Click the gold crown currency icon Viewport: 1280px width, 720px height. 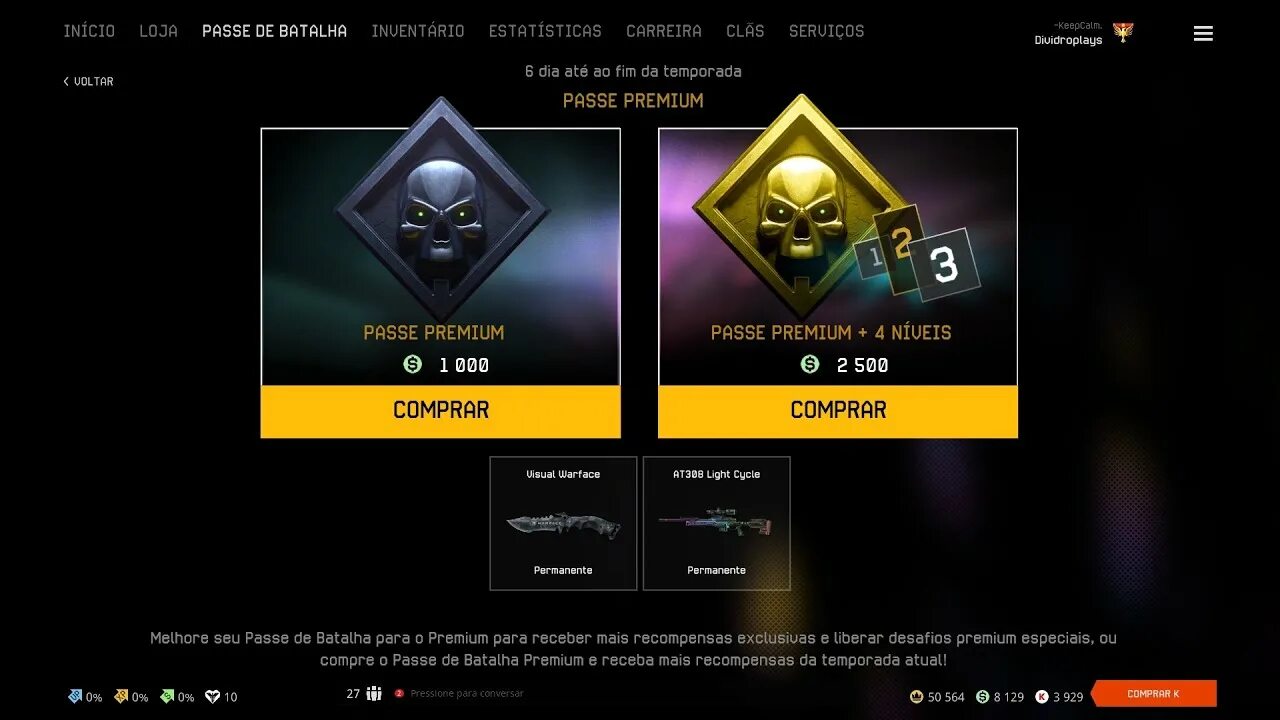(x=916, y=696)
